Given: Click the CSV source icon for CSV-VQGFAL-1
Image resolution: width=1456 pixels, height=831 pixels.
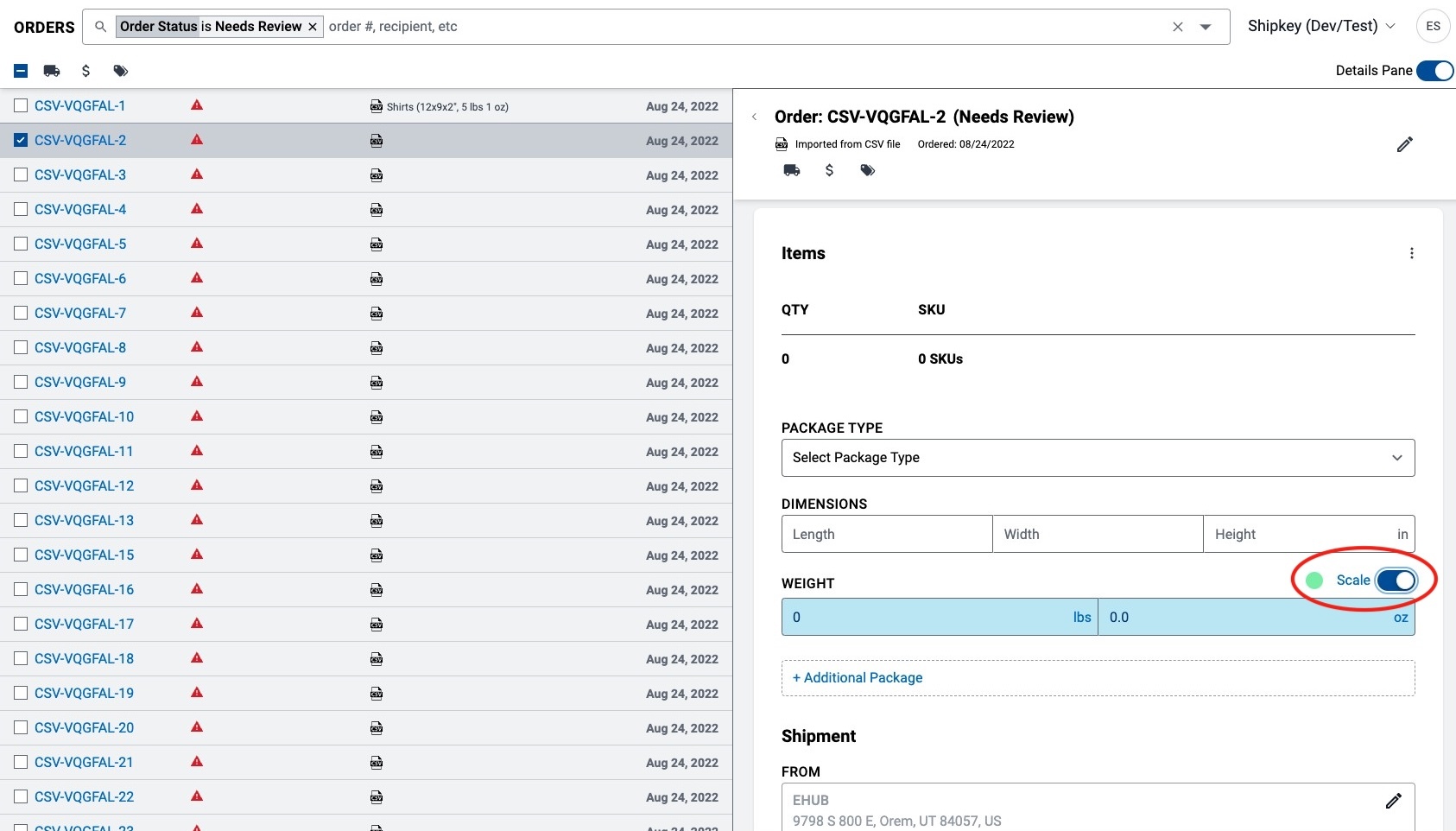Looking at the screenshot, I should coord(377,106).
